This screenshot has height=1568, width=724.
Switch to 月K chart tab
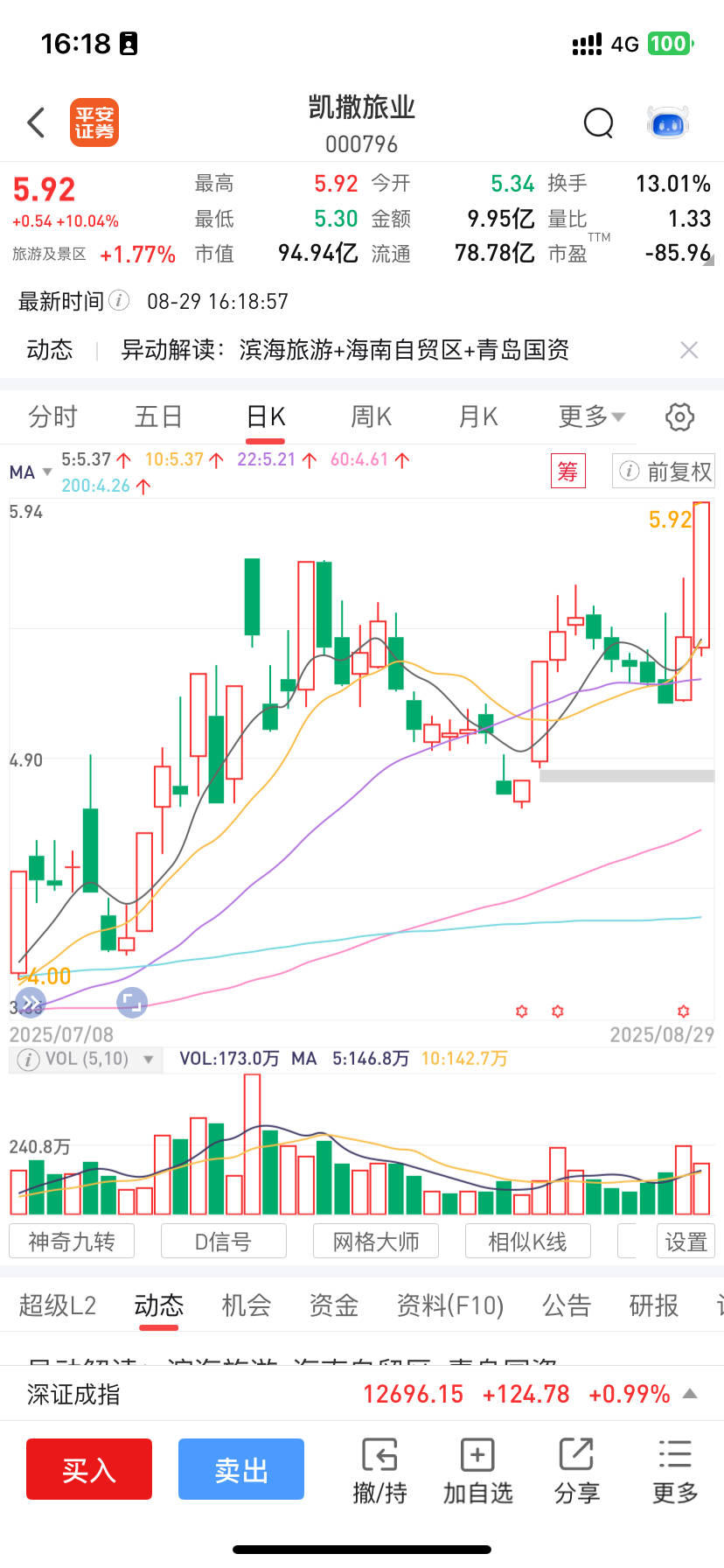point(478,416)
